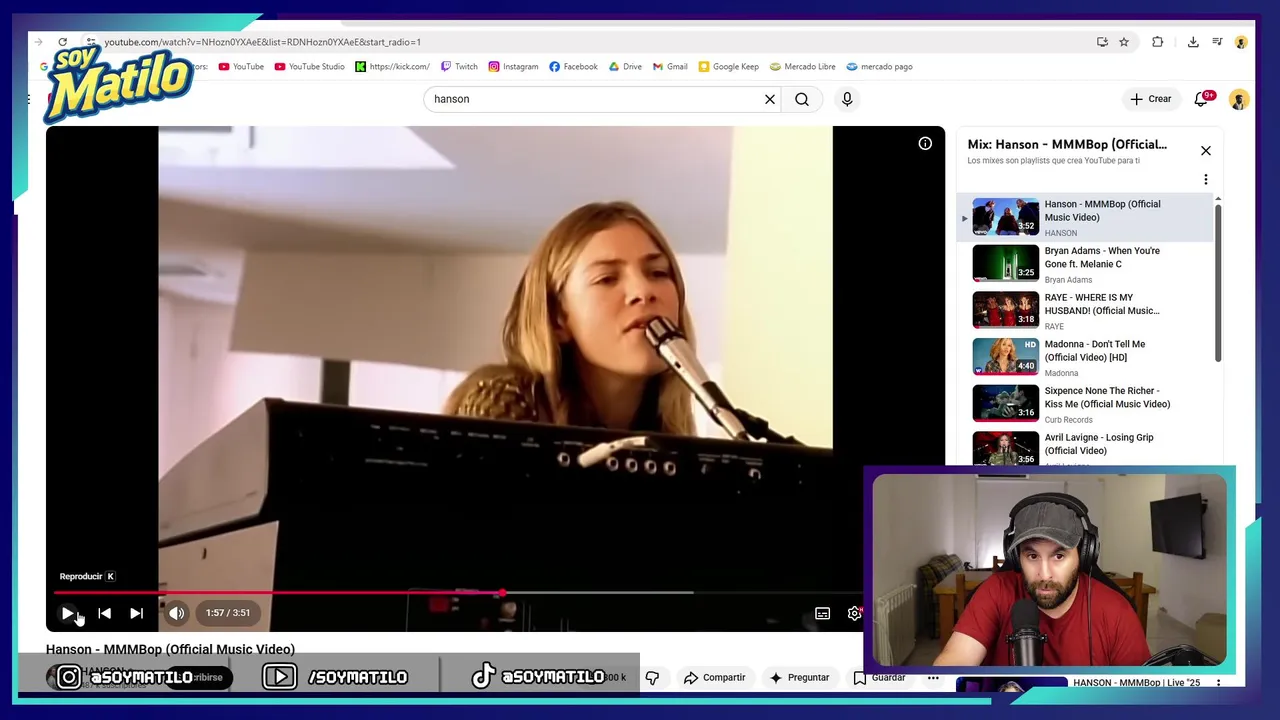Dislike the video with thumbs-down
The image size is (1280, 720).
pyautogui.click(x=652, y=677)
